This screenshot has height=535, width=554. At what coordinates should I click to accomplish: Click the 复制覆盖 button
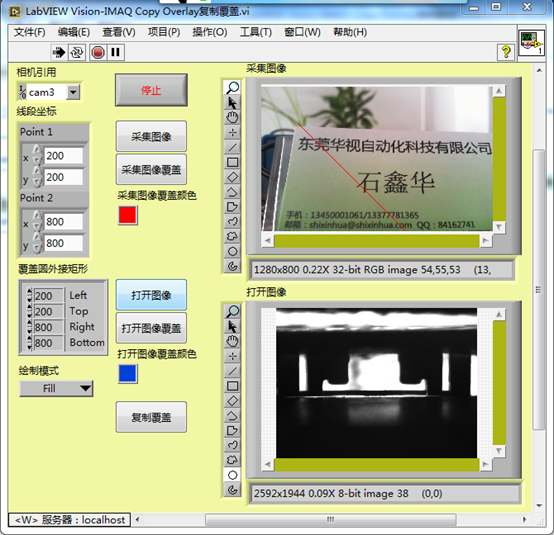pyautogui.click(x=151, y=417)
